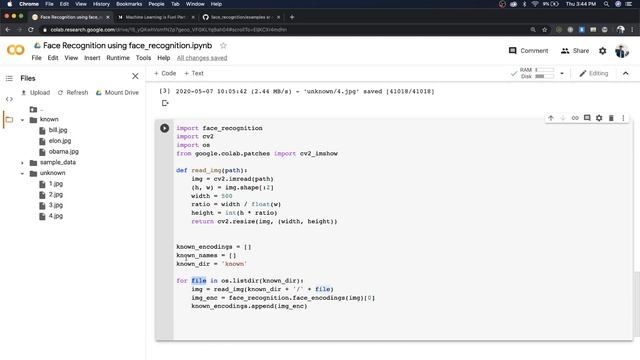The width and height of the screenshot is (640, 360).
Task: Click the Share button
Action: (x=575, y=51)
